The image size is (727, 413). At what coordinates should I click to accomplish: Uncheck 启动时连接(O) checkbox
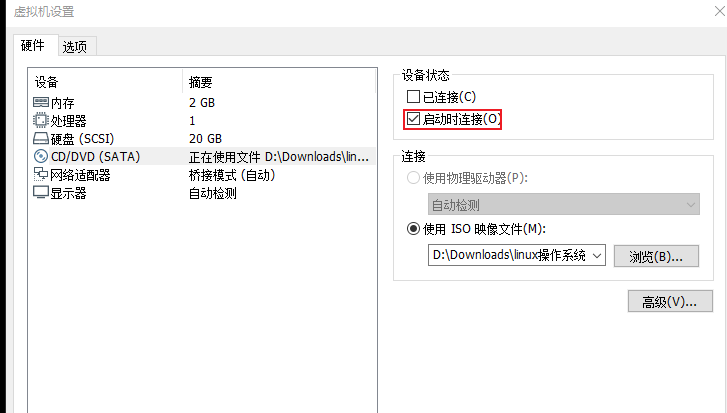click(413, 119)
